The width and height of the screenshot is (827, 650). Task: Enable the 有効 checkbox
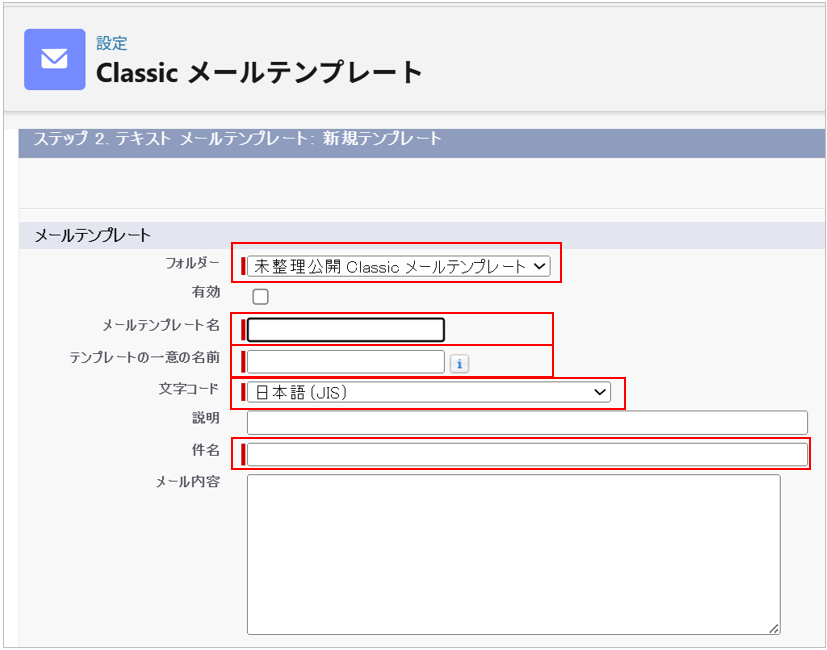point(260,296)
